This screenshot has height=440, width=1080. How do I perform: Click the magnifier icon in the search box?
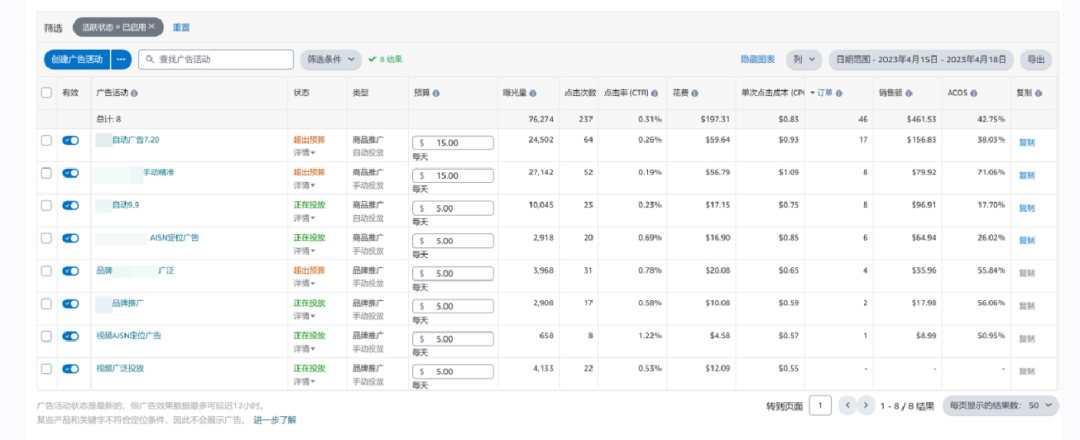point(149,60)
